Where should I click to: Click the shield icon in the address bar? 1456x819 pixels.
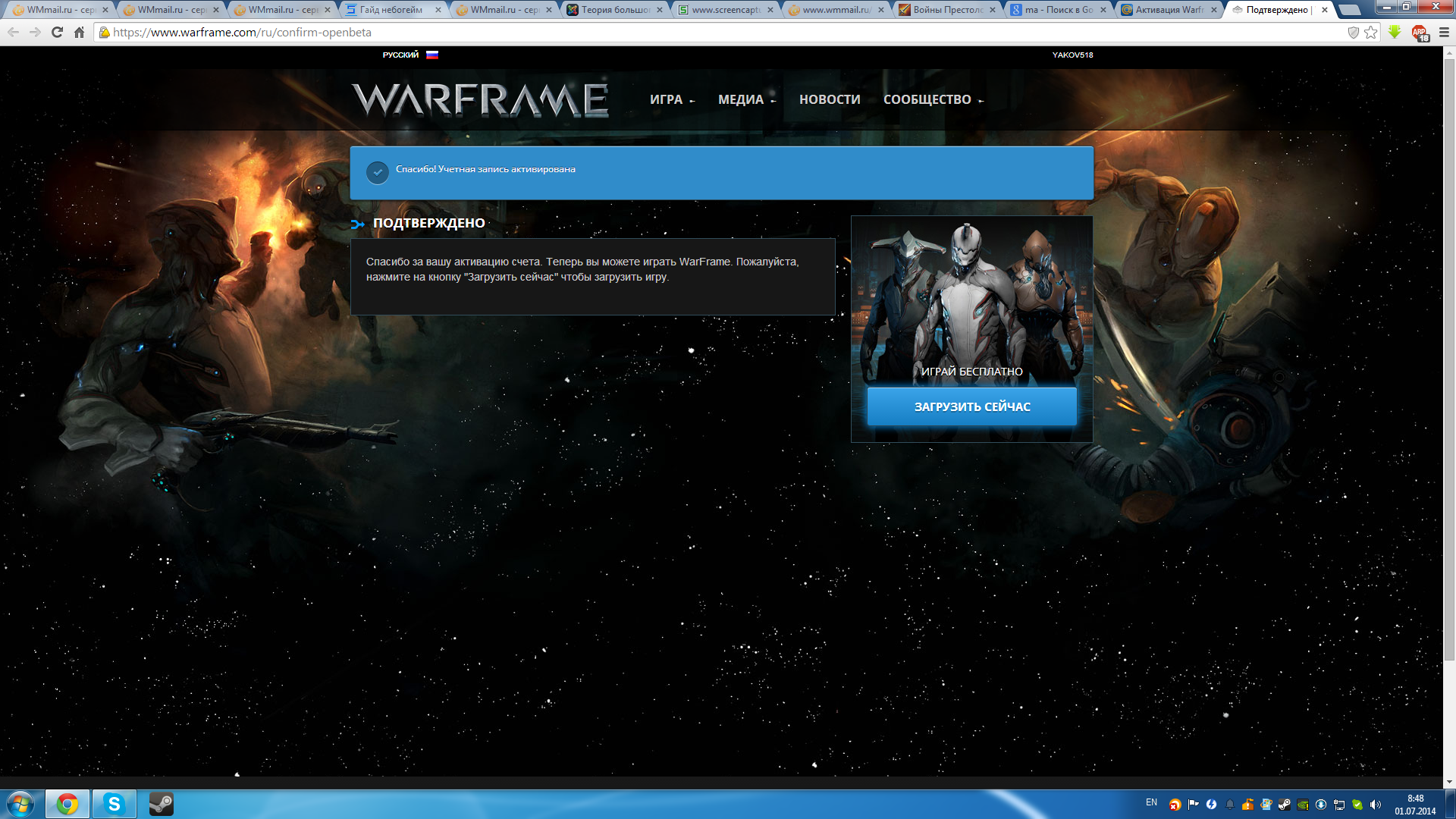[x=1353, y=33]
